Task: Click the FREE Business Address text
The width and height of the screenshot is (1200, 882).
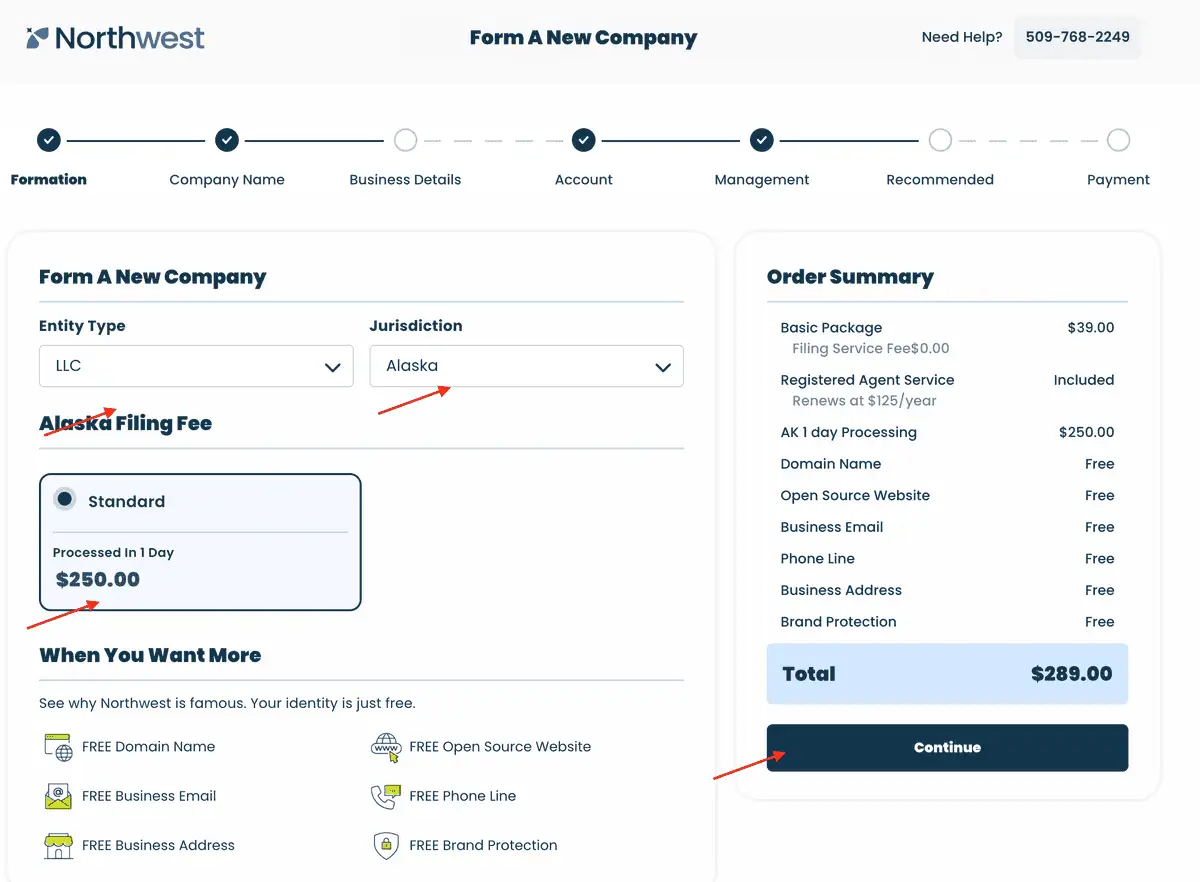Action: tap(158, 845)
